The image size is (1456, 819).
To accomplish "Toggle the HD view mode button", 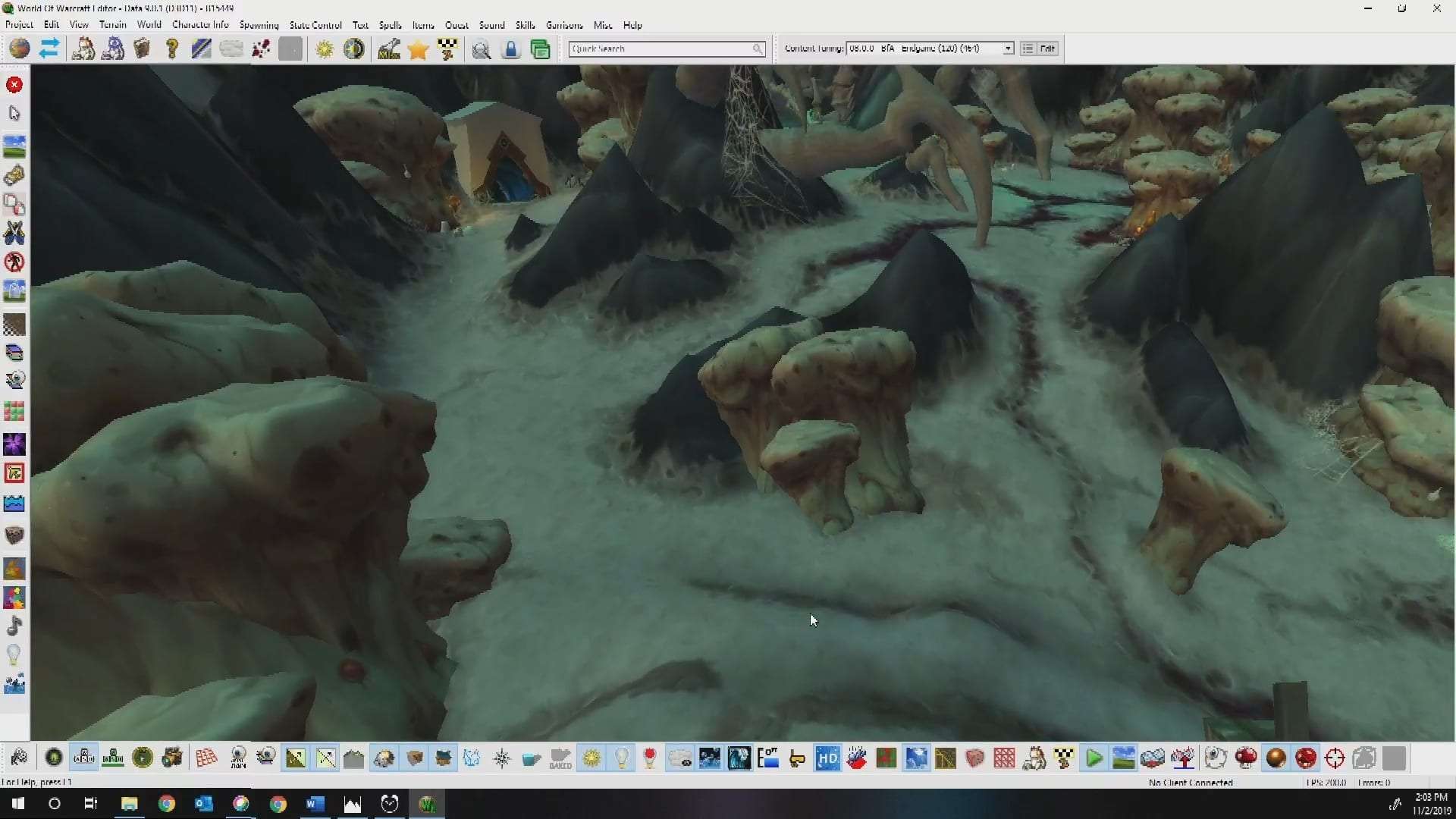I will (827, 758).
